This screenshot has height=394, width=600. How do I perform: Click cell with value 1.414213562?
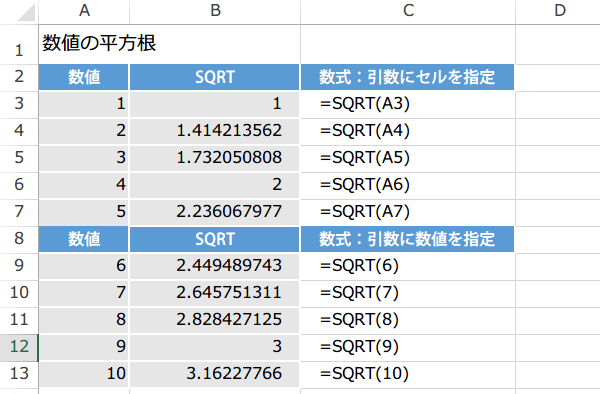click(214, 131)
